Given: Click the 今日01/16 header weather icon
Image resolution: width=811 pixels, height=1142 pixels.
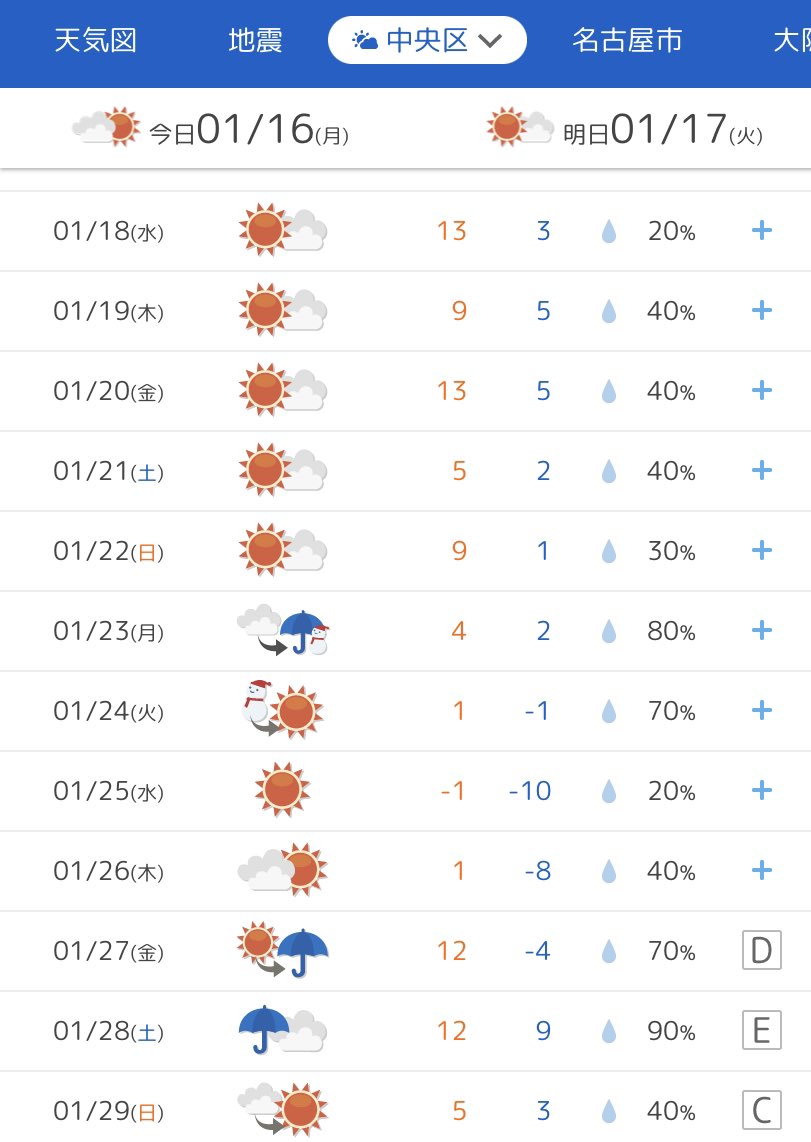Looking at the screenshot, I should click(x=106, y=127).
